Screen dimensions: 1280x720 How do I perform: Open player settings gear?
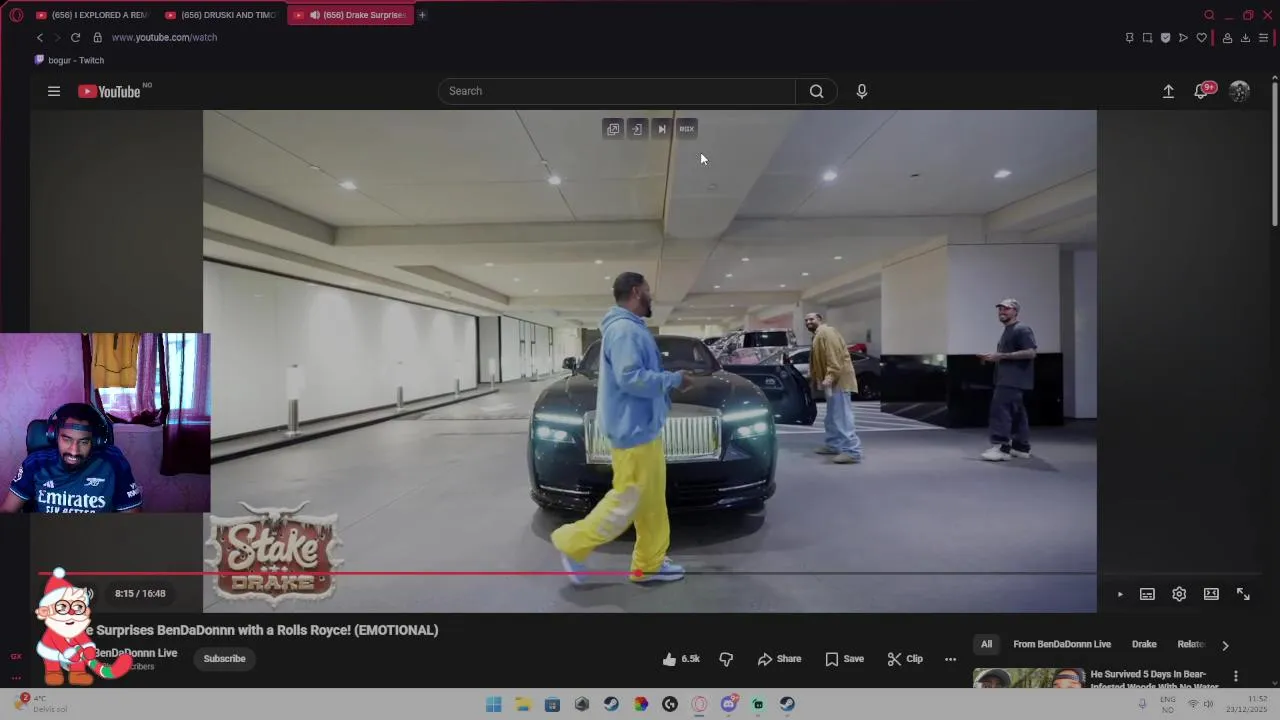point(1179,594)
